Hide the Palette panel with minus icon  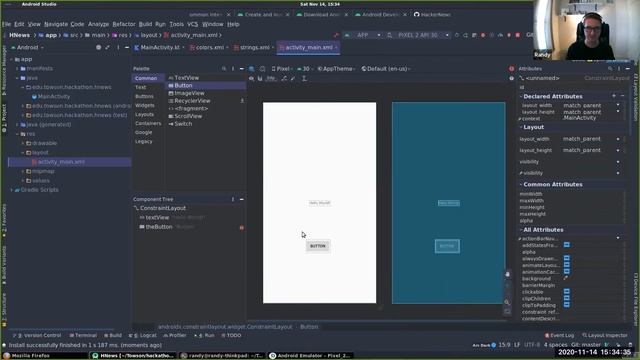[242, 69]
